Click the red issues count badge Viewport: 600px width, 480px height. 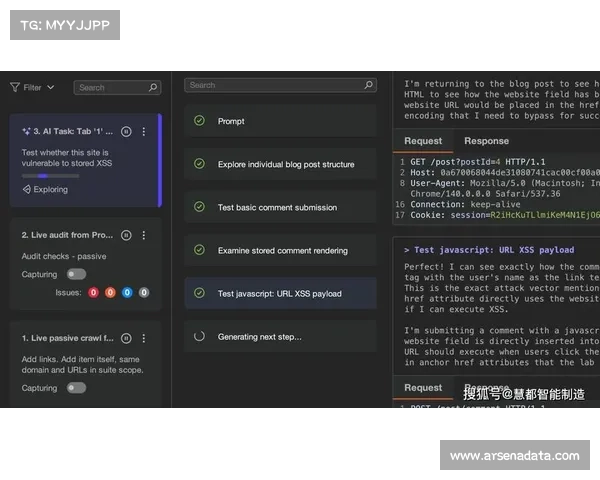coord(93,293)
